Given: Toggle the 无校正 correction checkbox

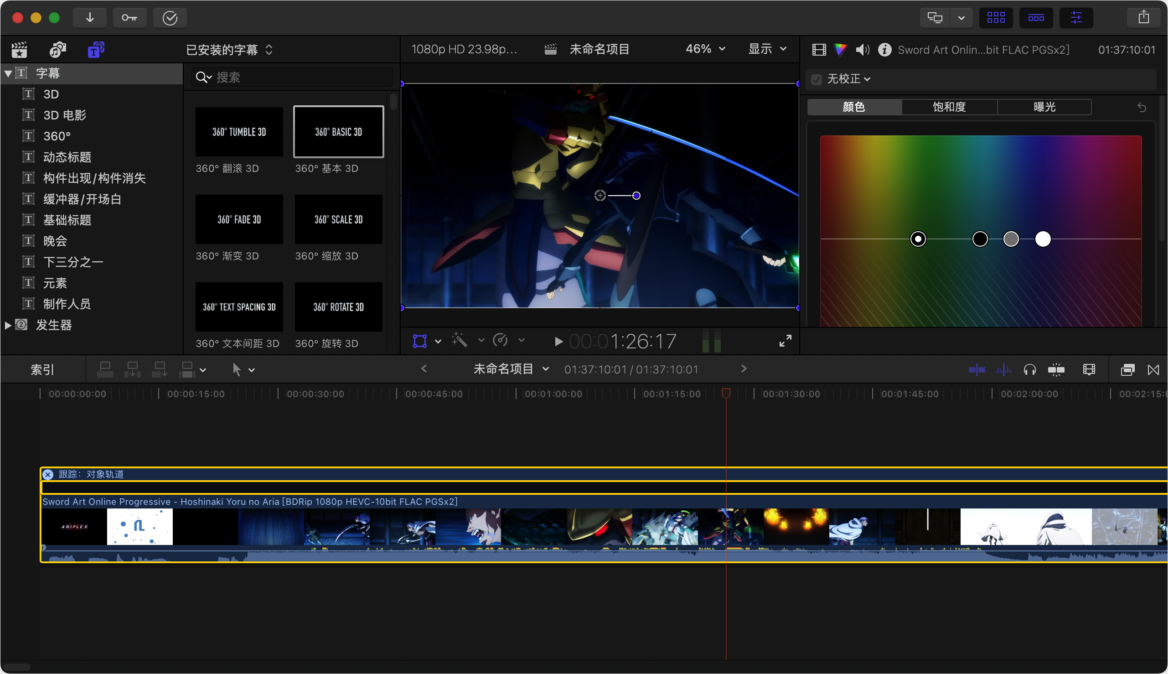Looking at the screenshot, I should [x=816, y=79].
